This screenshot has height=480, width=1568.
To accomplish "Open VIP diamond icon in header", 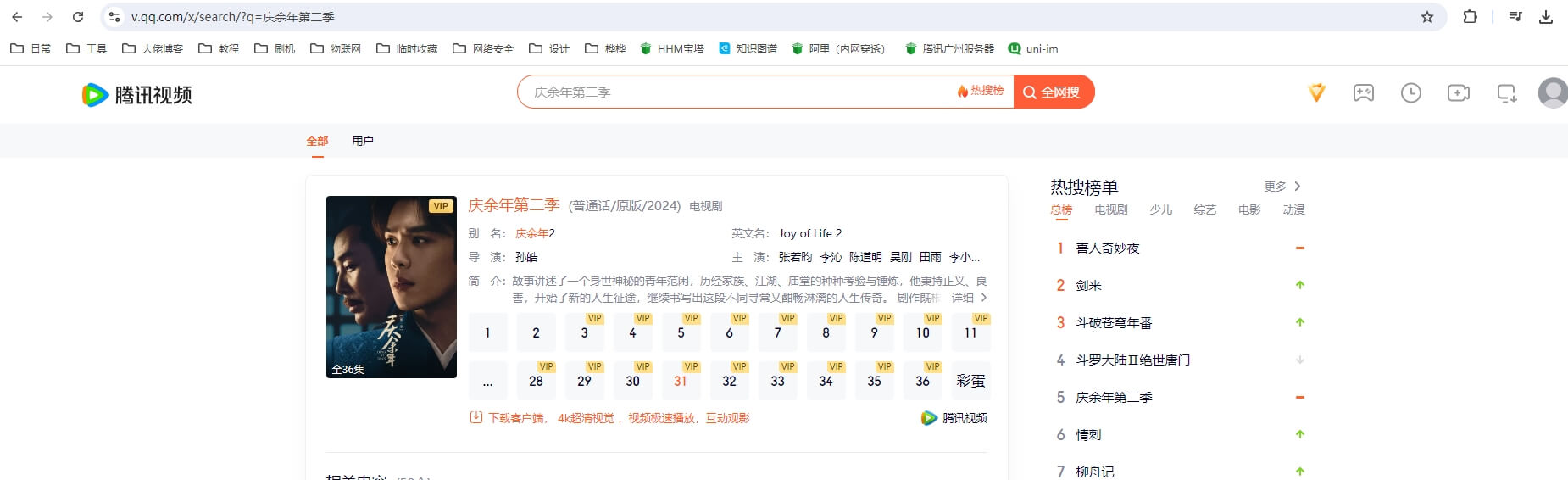I will coord(1316,92).
